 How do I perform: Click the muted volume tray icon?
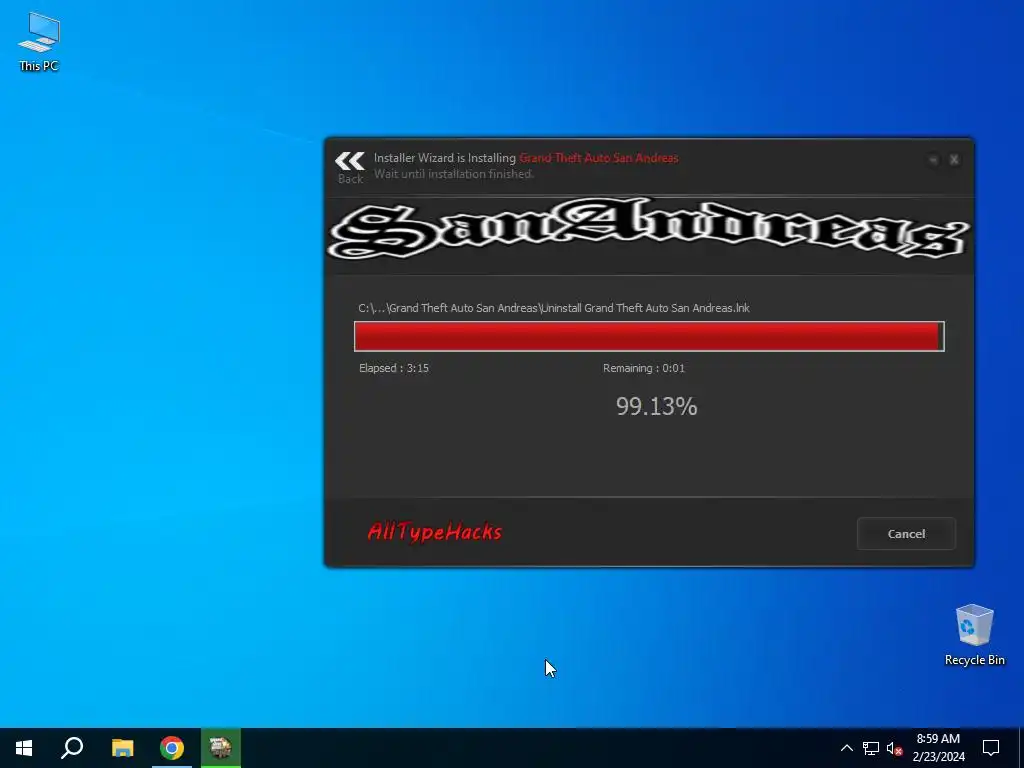(894, 748)
